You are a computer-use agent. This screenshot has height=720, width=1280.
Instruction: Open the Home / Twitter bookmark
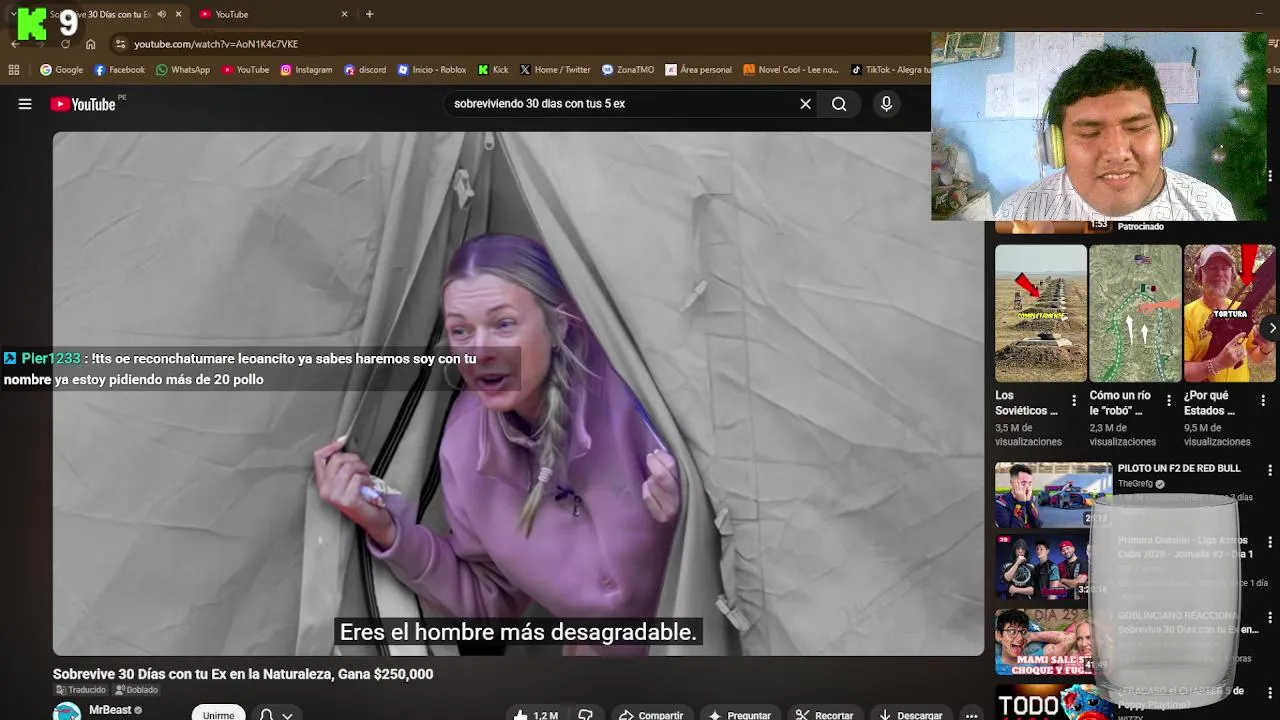555,70
